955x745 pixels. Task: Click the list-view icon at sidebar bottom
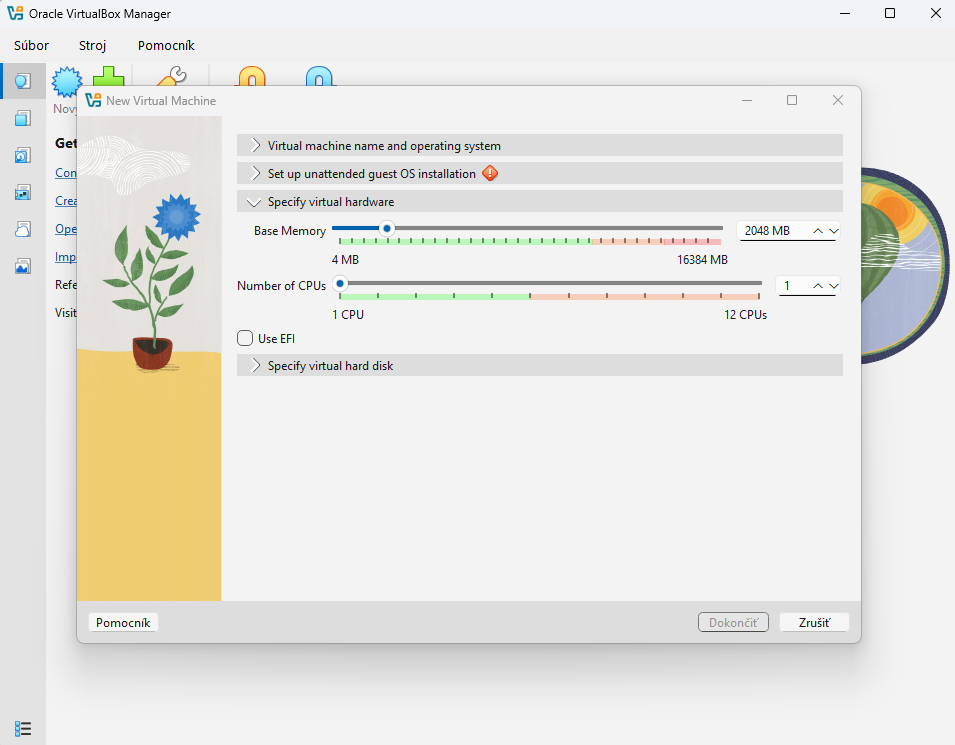point(23,727)
